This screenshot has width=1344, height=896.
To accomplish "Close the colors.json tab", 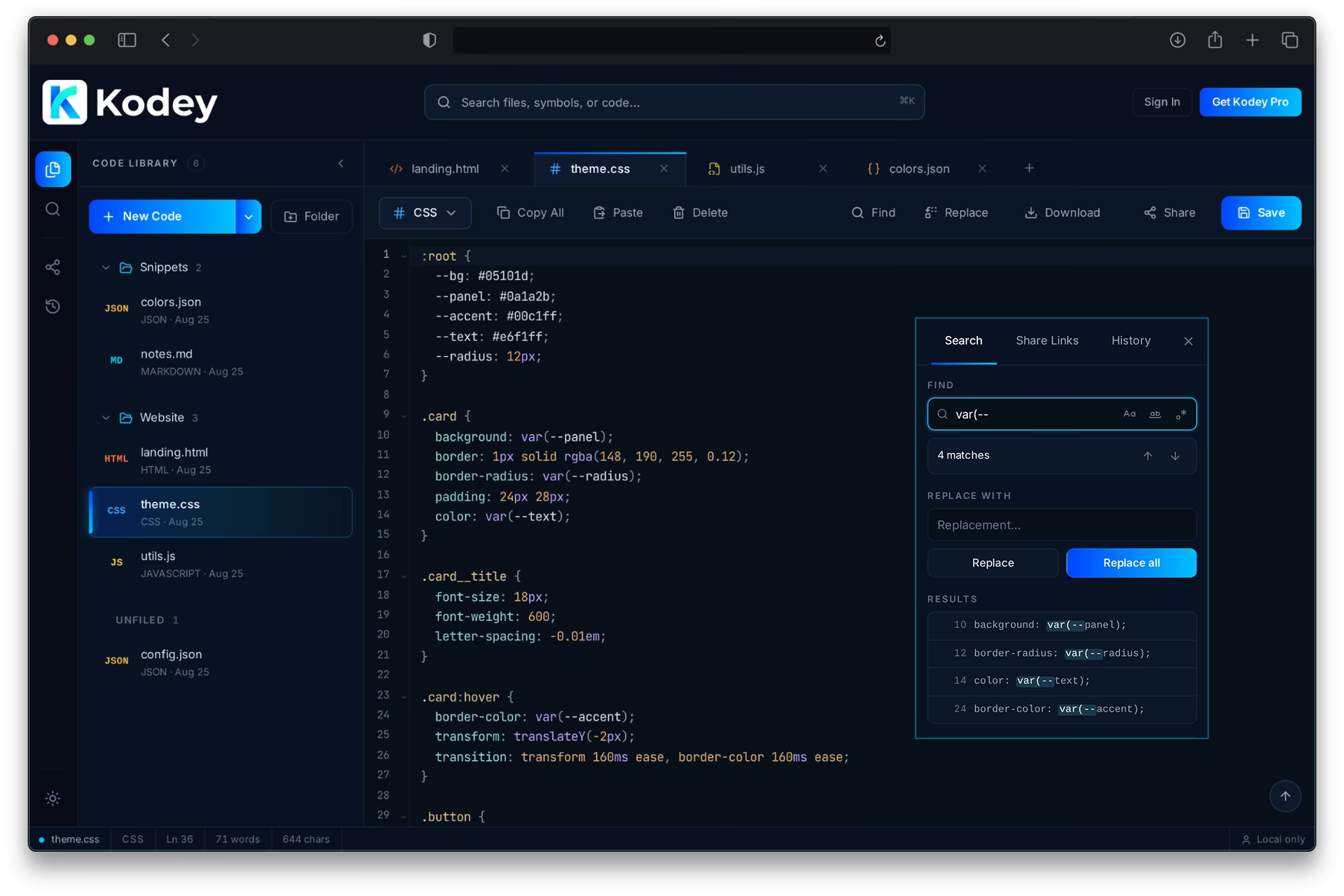I will click(982, 169).
